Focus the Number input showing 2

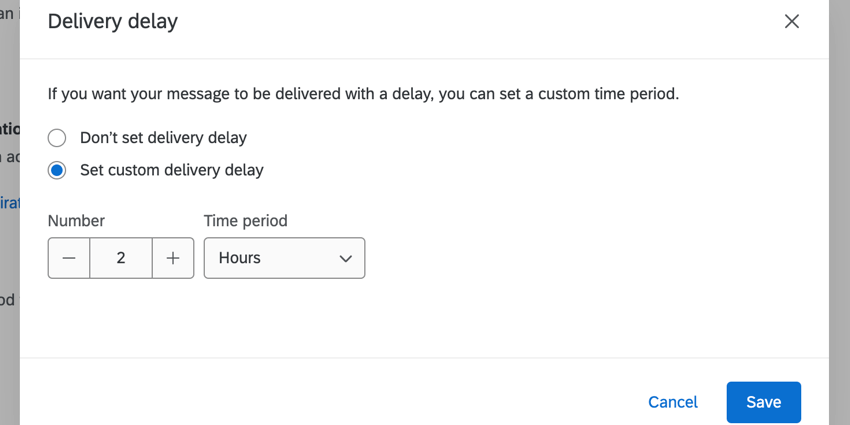click(121, 258)
